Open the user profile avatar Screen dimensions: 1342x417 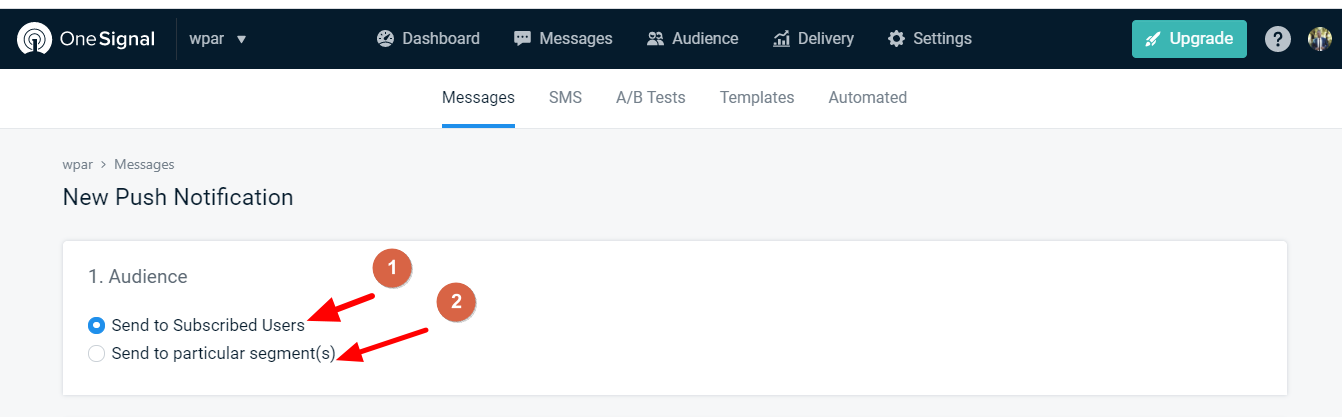(x=1319, y=39)
